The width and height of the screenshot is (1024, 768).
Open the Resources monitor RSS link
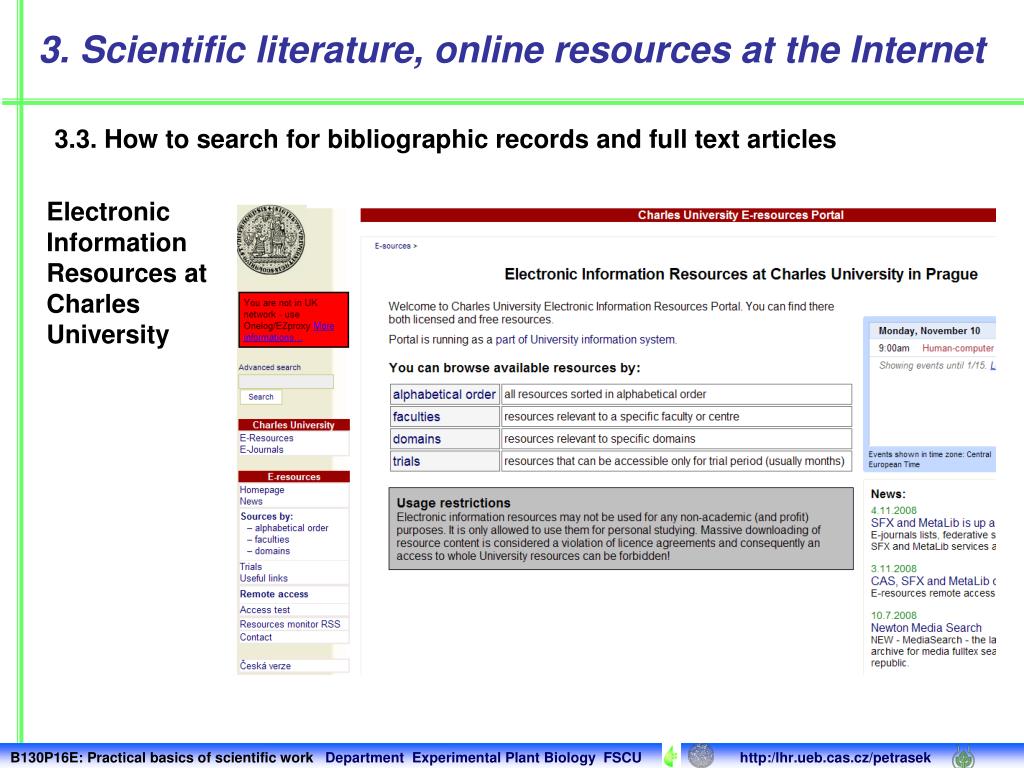click(290, 624)
